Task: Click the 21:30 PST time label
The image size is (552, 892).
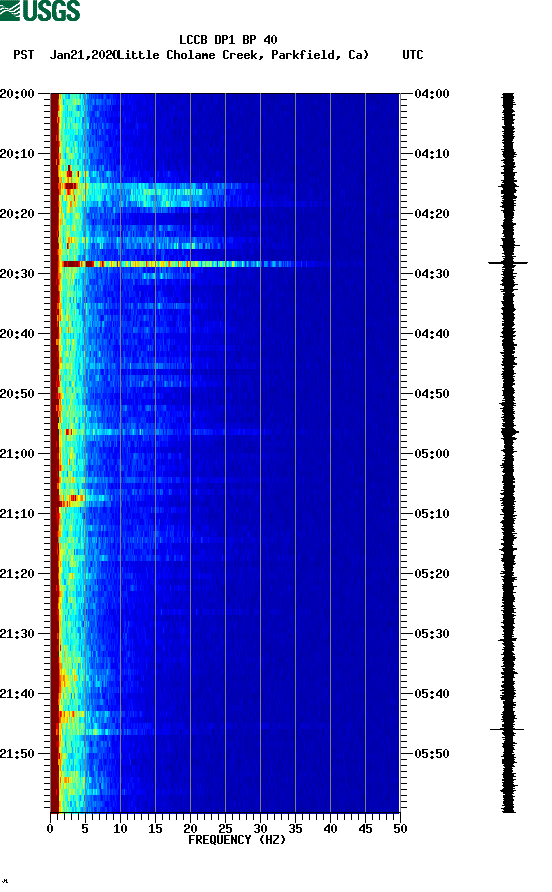Action: 17,634
